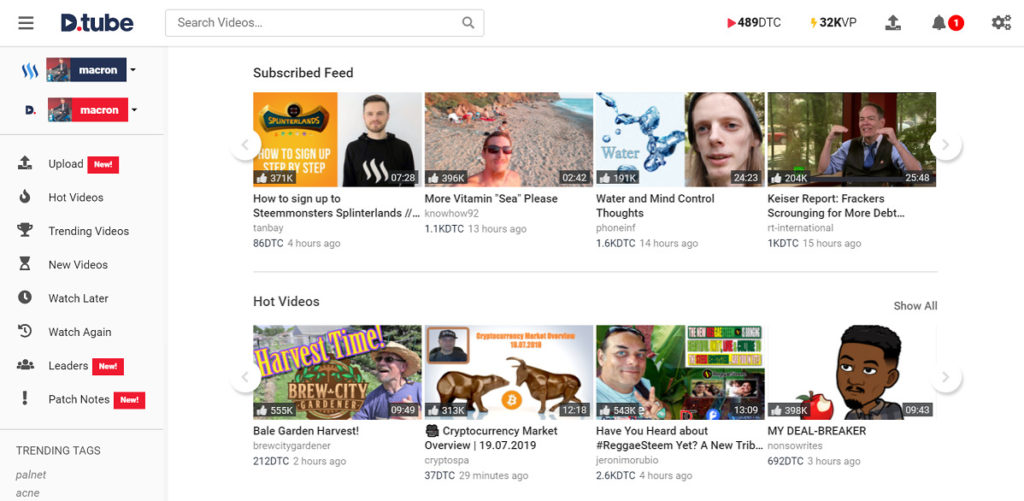1024x501 pixels.
Task: Open Watch Again list
Action: tap(80, 332)
